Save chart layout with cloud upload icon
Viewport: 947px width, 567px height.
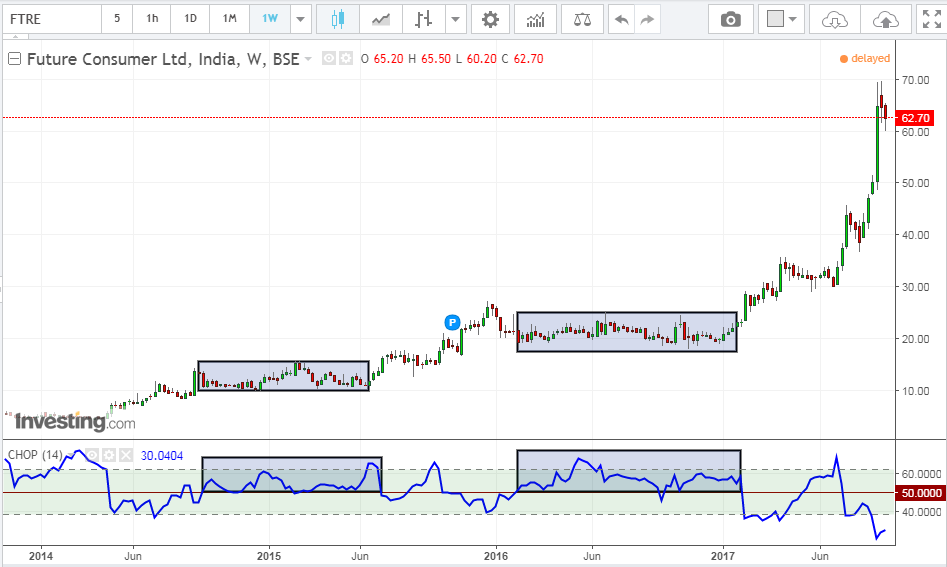click(x=885, y=19)
